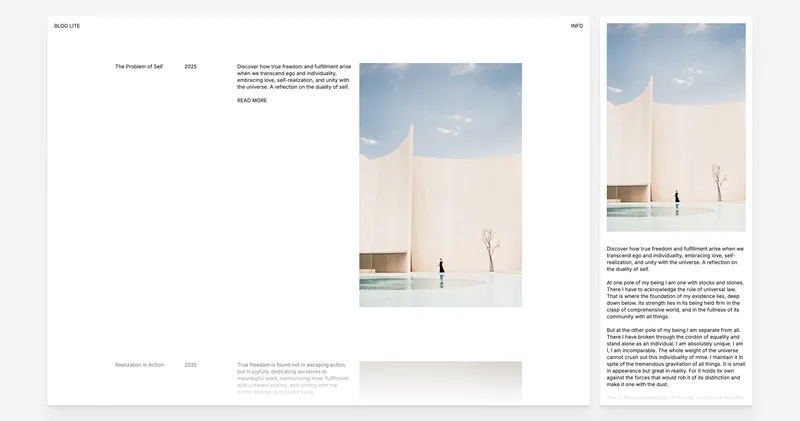
Task: Click READ MORE under first post
Action: click(252, 101)
